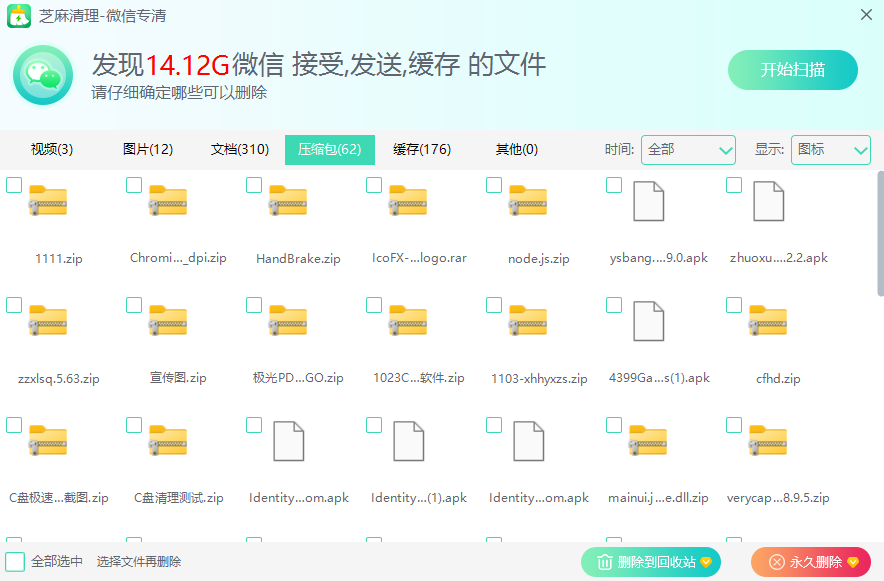Open the 缓存(176) tab
Viewport: 884px width, 581px height.
click(x=422, y=150)
